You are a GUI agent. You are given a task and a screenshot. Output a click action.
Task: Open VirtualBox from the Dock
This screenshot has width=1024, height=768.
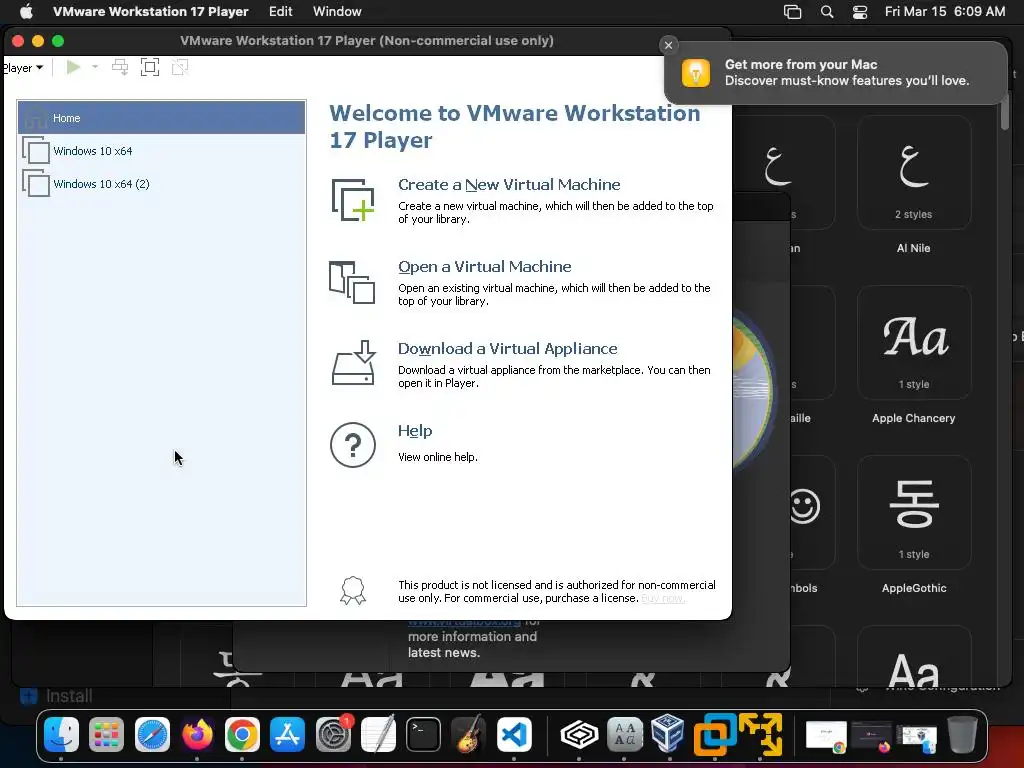669,733
